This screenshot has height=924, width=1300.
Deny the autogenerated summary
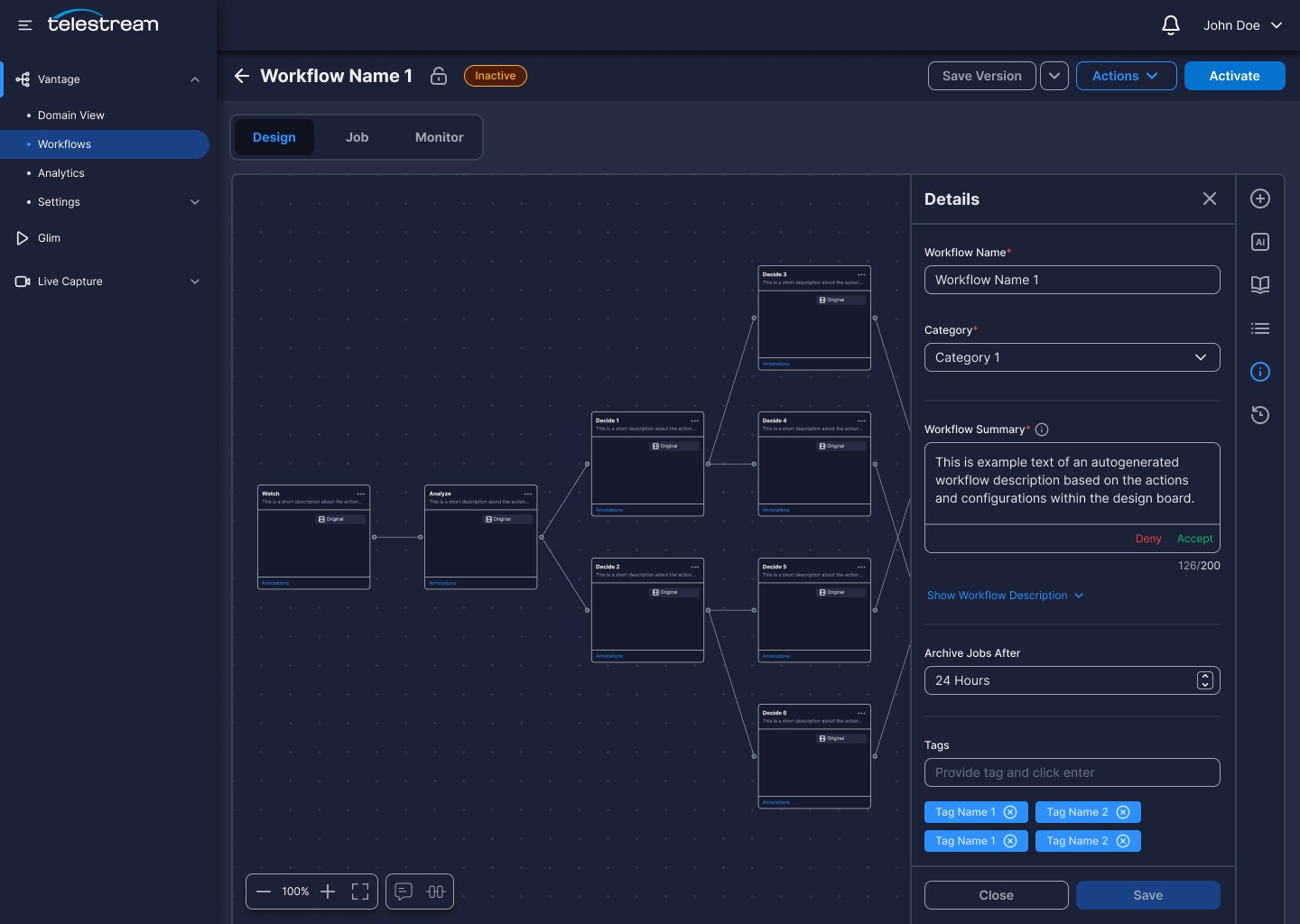1148,539
